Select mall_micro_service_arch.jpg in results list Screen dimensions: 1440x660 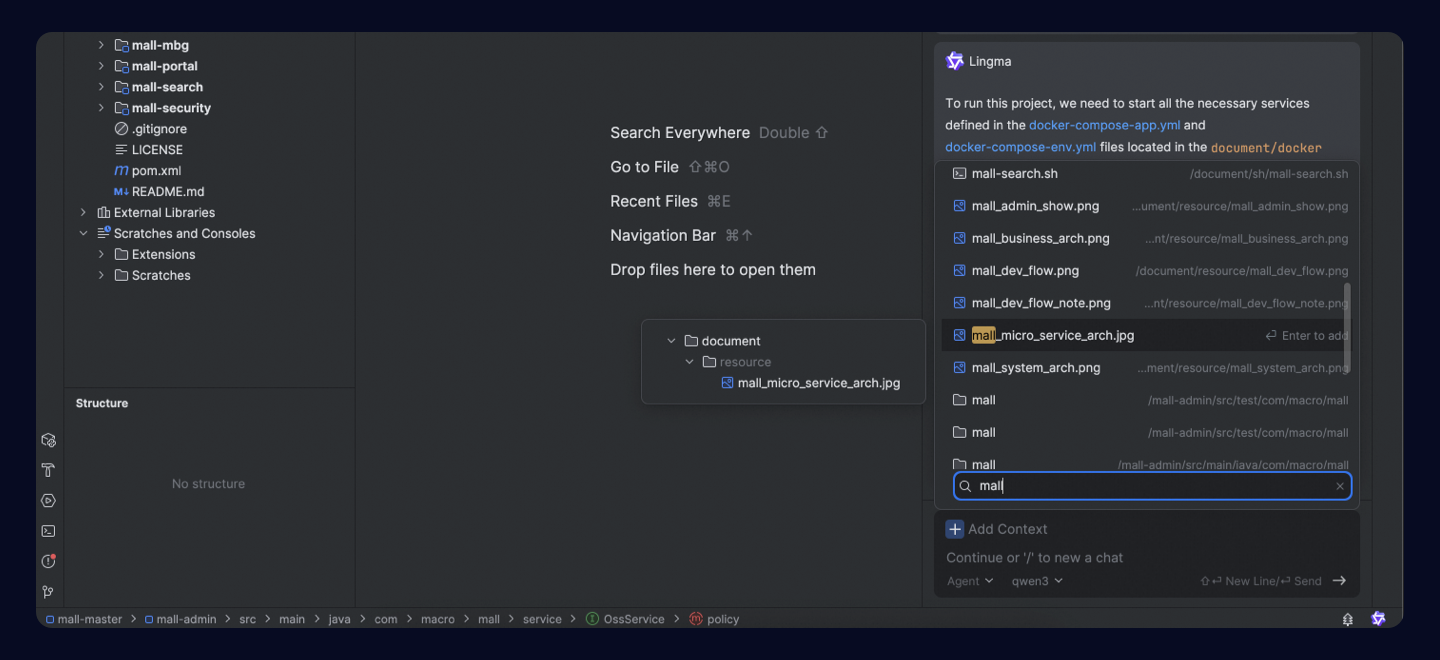coord(1052,336)
